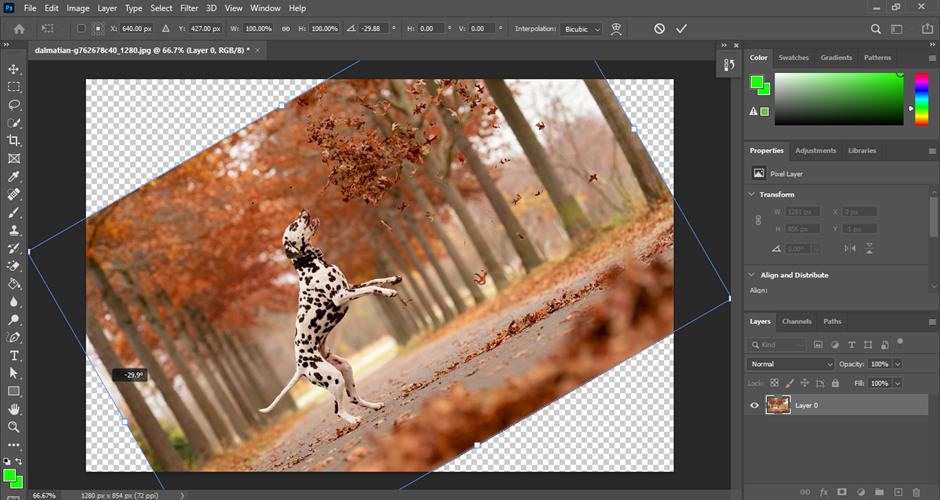Cancel the transform with the circle-slash icon
This screenshot has width=940, height=500.
coord(659,29)
